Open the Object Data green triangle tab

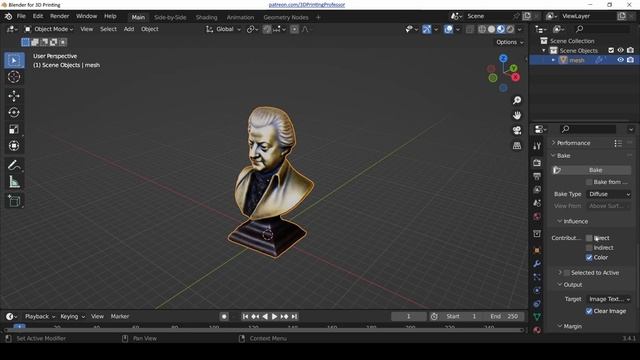[537, 317]
